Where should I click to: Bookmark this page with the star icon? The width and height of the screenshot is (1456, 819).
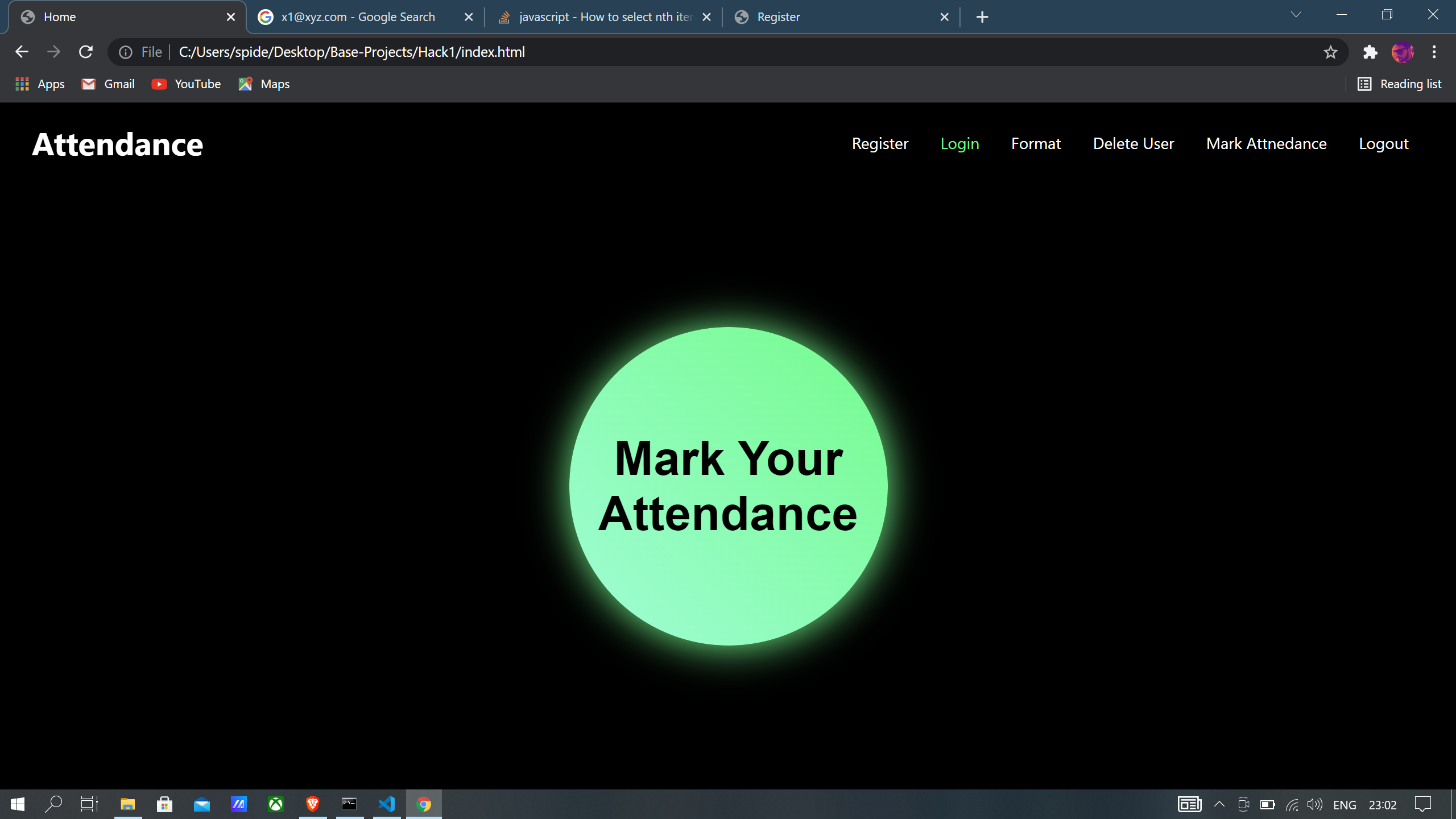[1330, 52]
